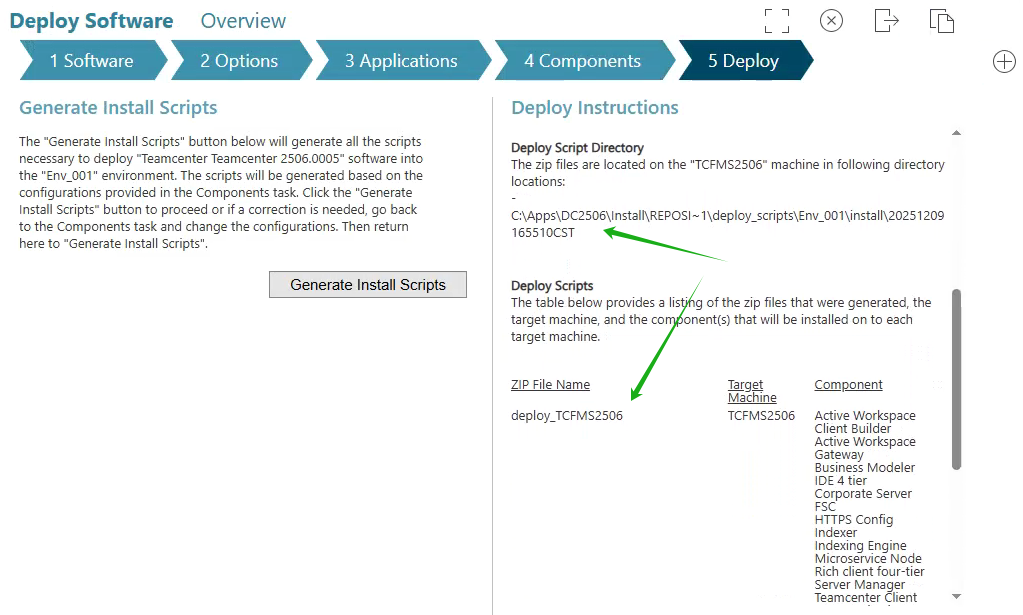Click the circled X cancel icon
This screenshot has width=1023, height=615.
[x=831, y=21]
